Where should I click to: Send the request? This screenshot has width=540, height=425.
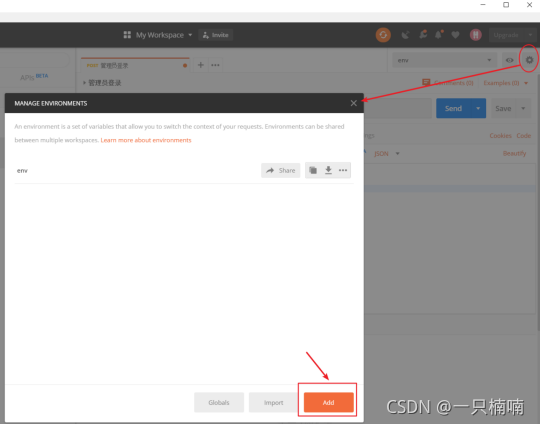coord(453,108)
